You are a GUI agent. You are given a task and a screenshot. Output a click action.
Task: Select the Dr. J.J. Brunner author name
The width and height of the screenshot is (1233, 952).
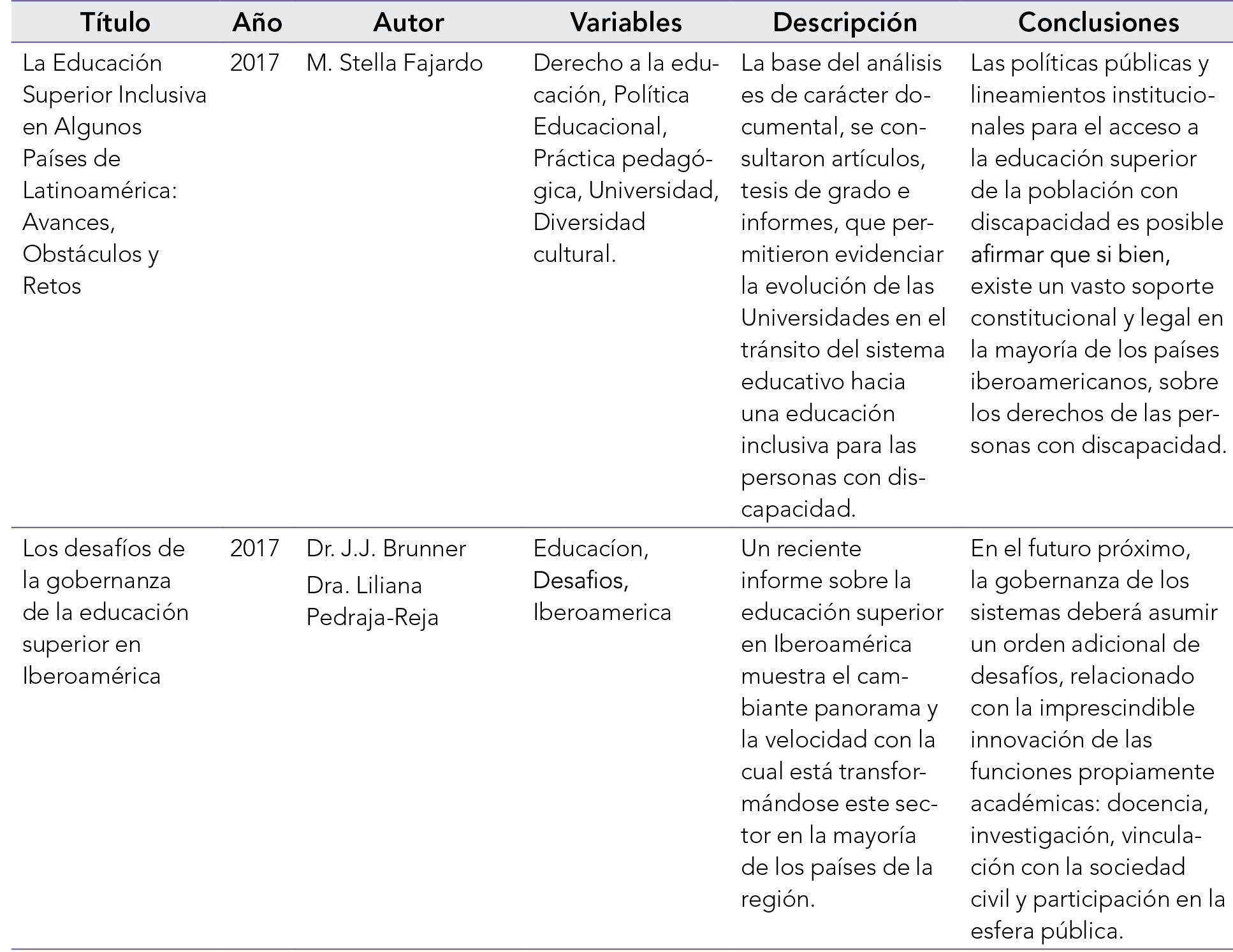coord(386,549)
